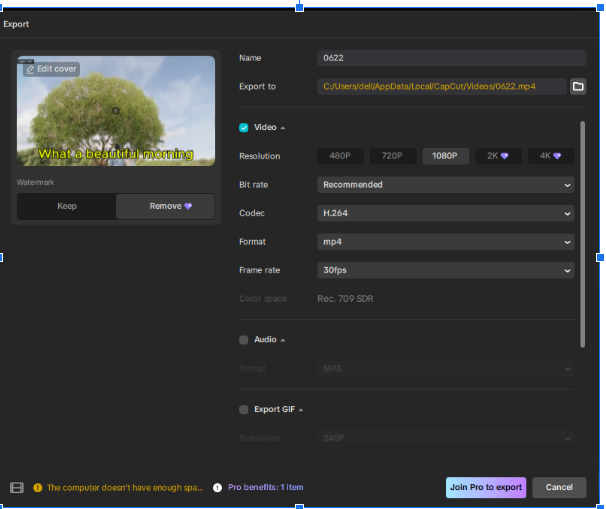Click the browse folder icon beside export path
606x509 pixels.
[578, 87]
